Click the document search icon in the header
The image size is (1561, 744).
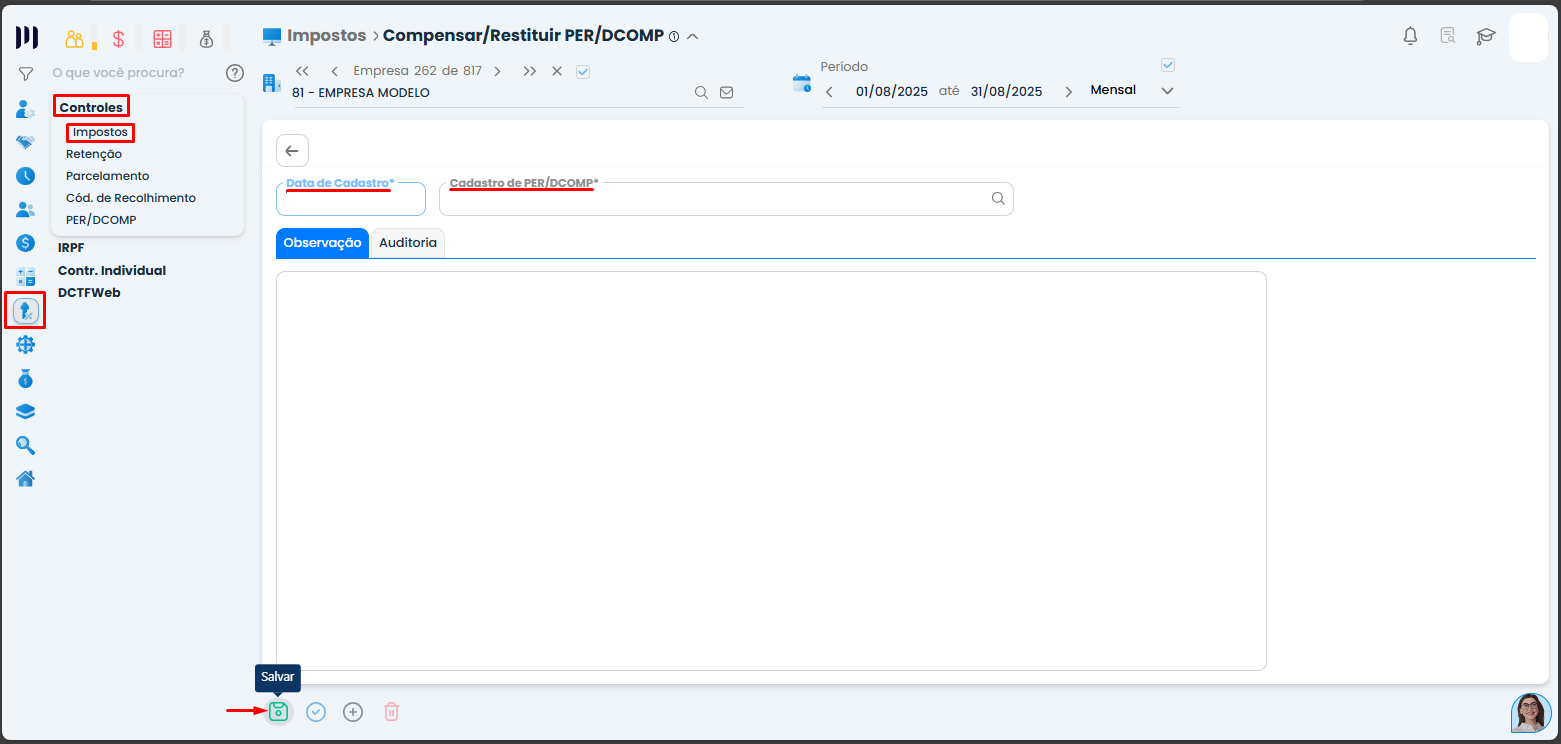[1447, 37]
